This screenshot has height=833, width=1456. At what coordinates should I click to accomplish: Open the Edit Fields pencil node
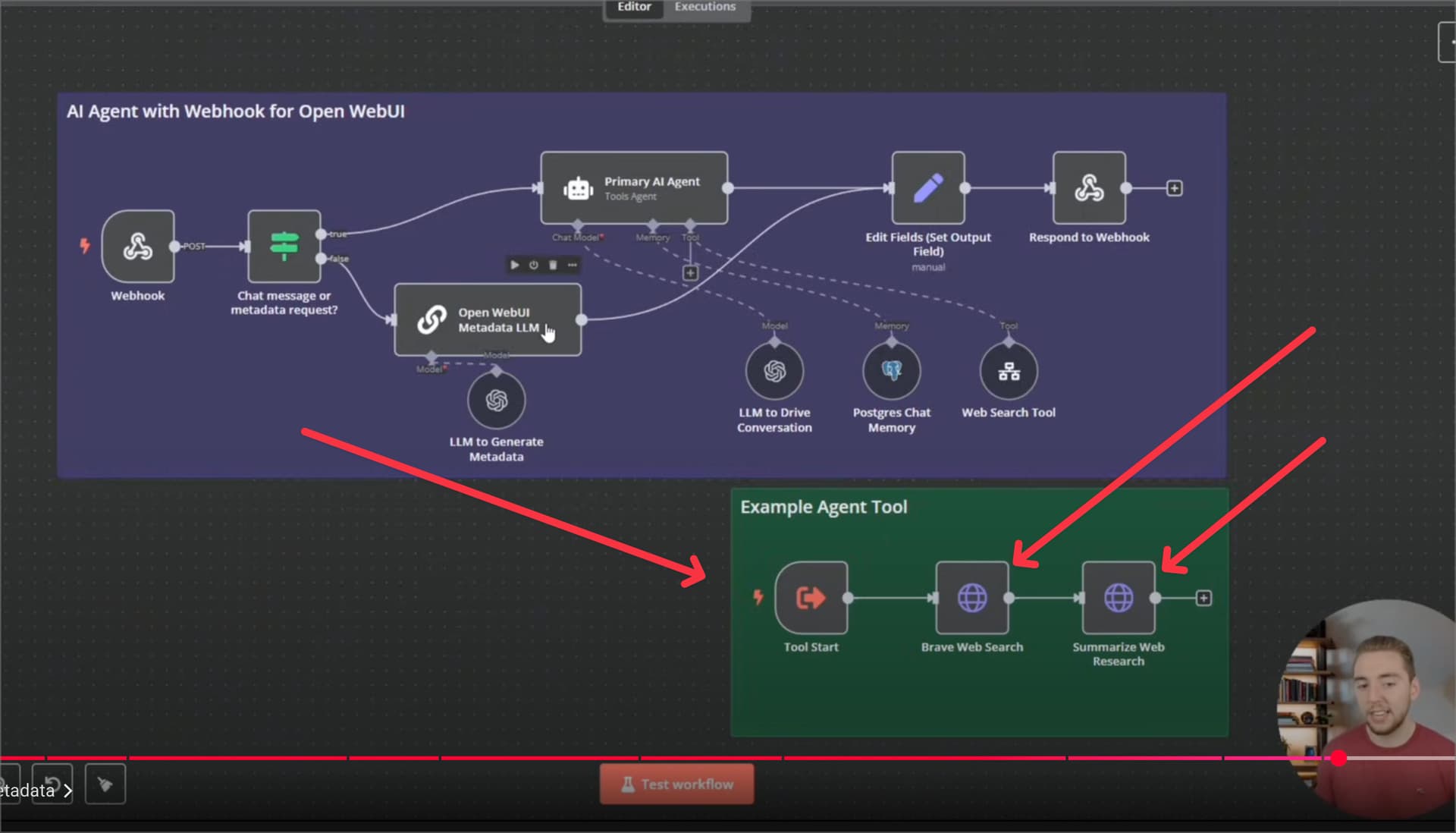click(x=928, y=188)
